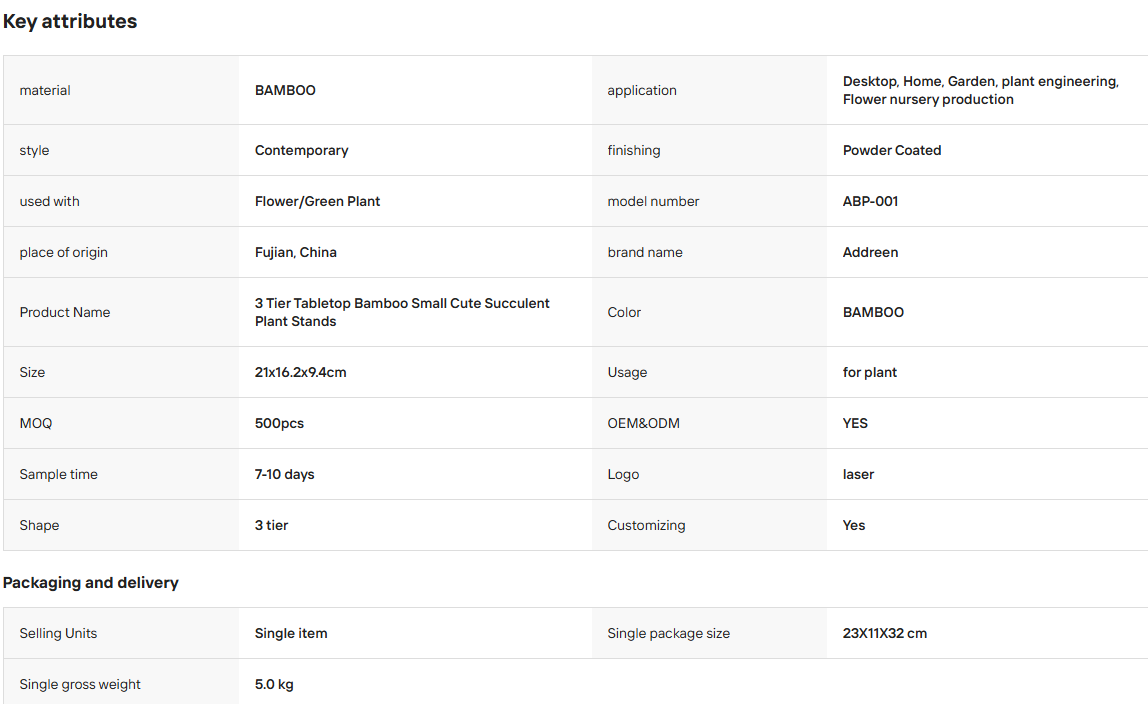Select the 5.0 kg gross weight value
This screenshot has height=704, width=1148.
274,684
